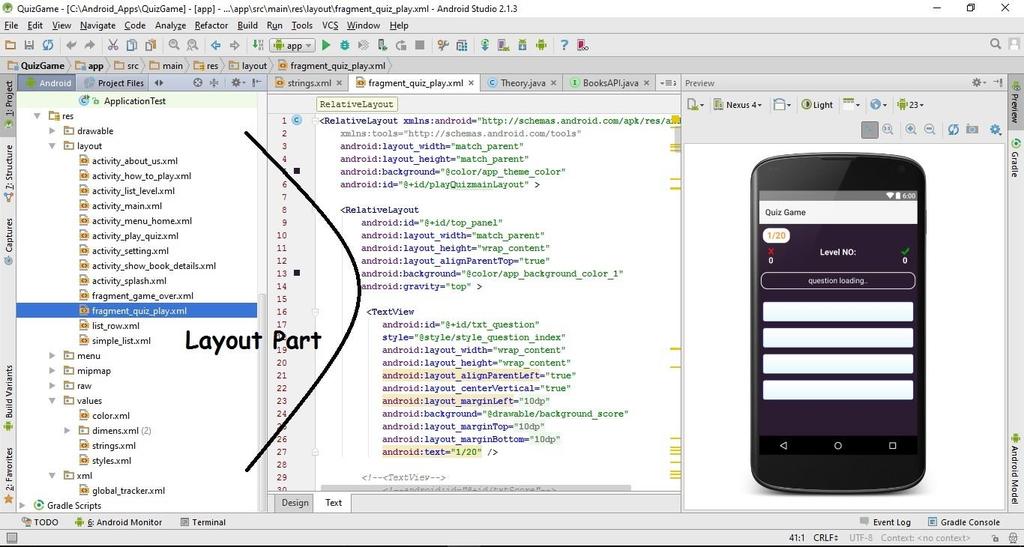Collapse the layout folder in tree
Viewport: 1024px width, 547px height.
53,146
